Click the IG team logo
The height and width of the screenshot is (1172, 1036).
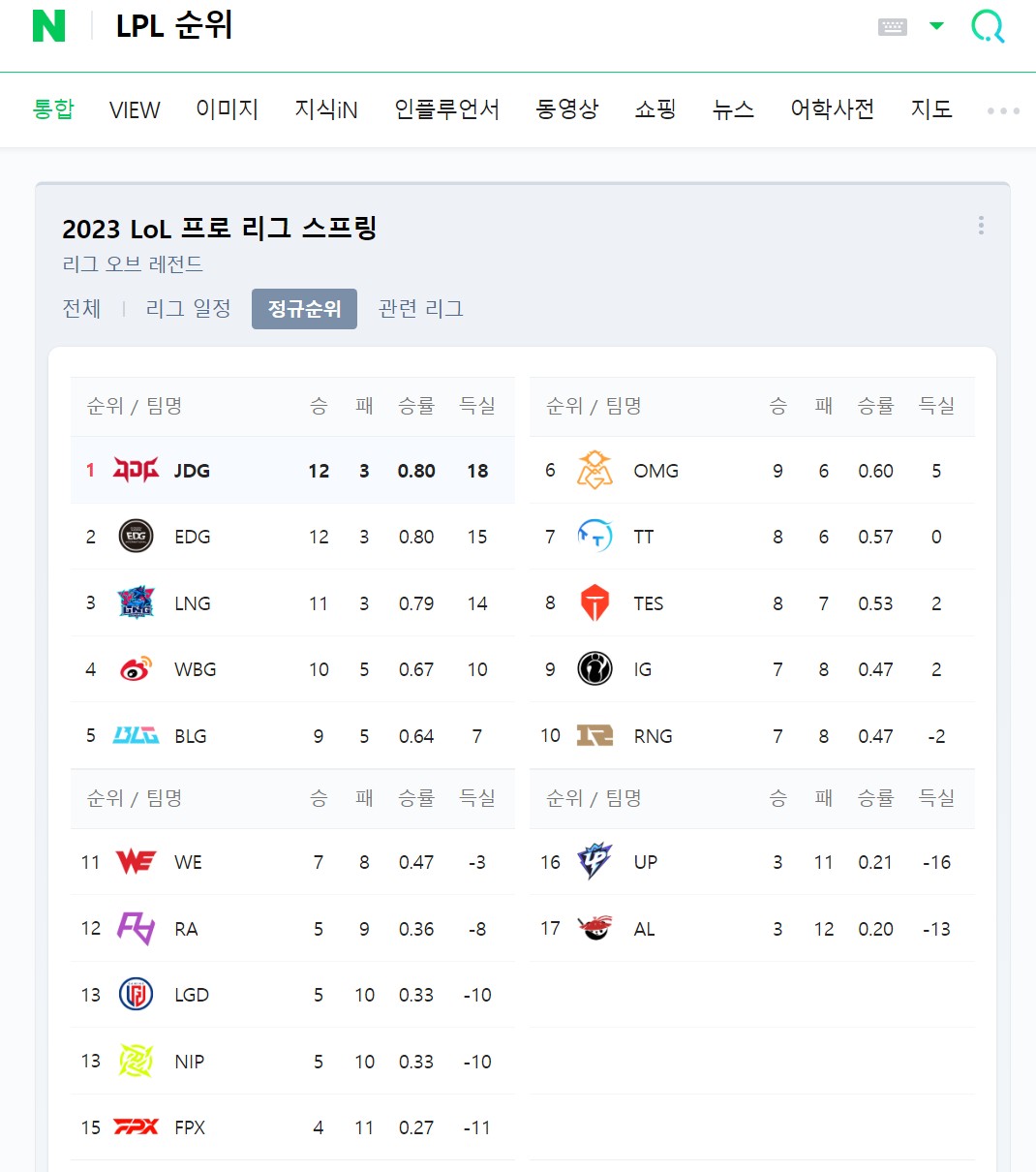click(x=594, y=669)
